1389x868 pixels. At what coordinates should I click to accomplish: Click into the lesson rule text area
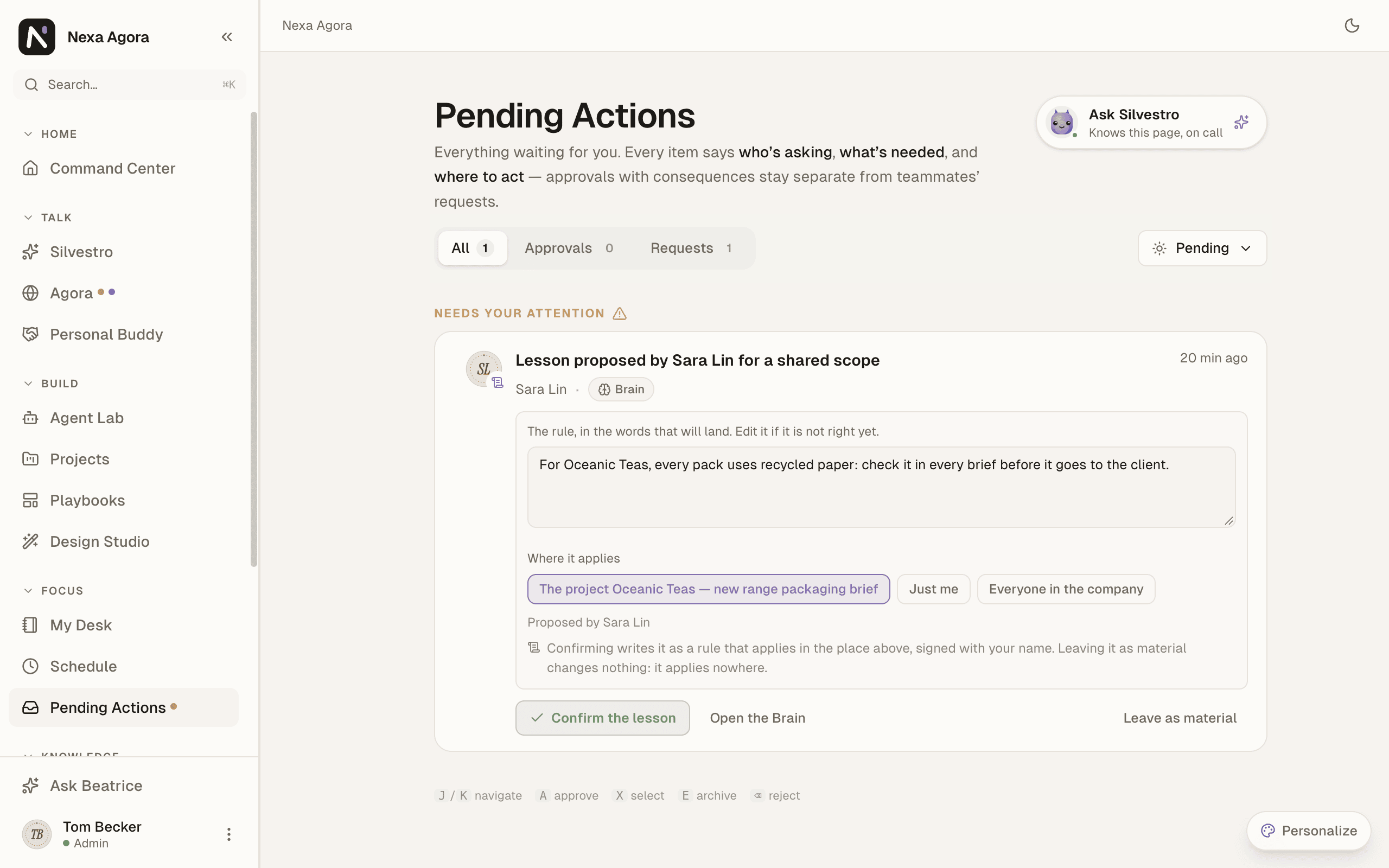[x=881, y=487]
